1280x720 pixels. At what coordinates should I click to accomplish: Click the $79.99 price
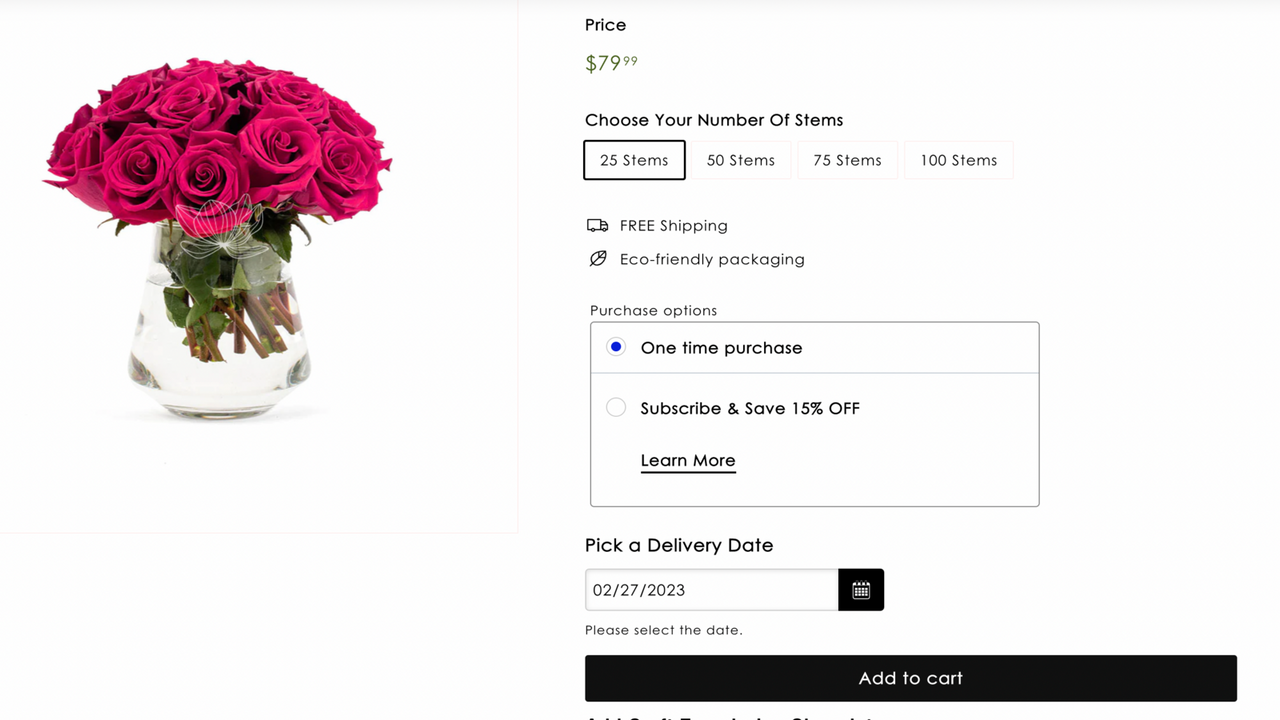tap(611, 63)
